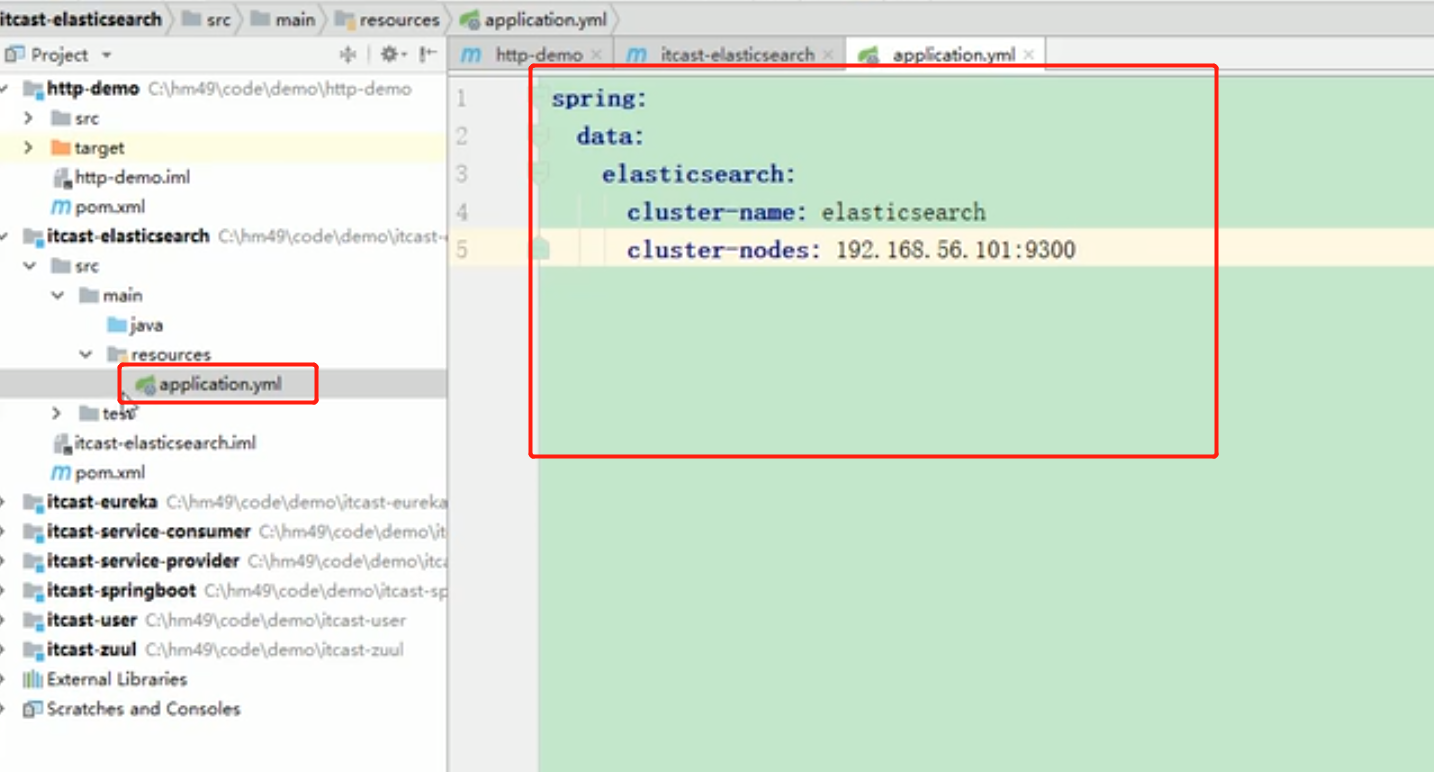Click the 'data:' key in editor
Viewport: 1434px width, 772px height.
point(611,136)
